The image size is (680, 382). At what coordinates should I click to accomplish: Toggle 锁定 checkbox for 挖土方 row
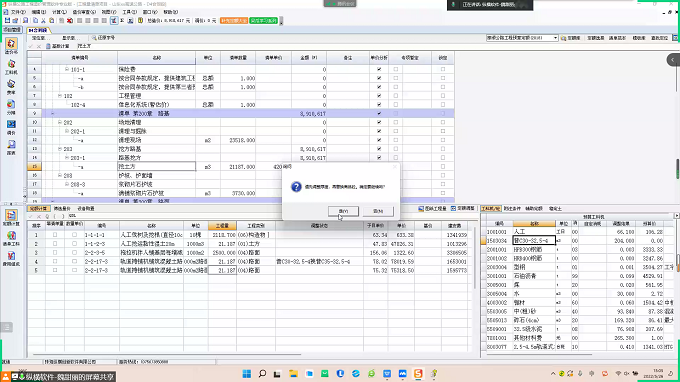[443, 167]
